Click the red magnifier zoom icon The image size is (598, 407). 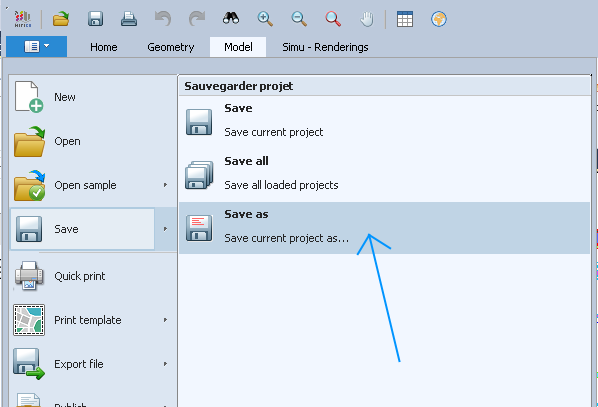[x=333, y=19]
